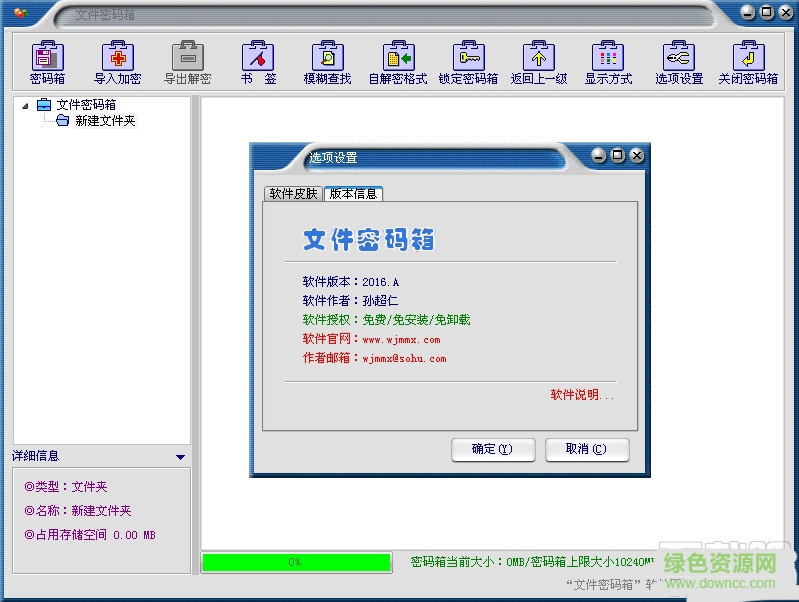Maximize the main 文件密码箱 window

tap(766, 12)
